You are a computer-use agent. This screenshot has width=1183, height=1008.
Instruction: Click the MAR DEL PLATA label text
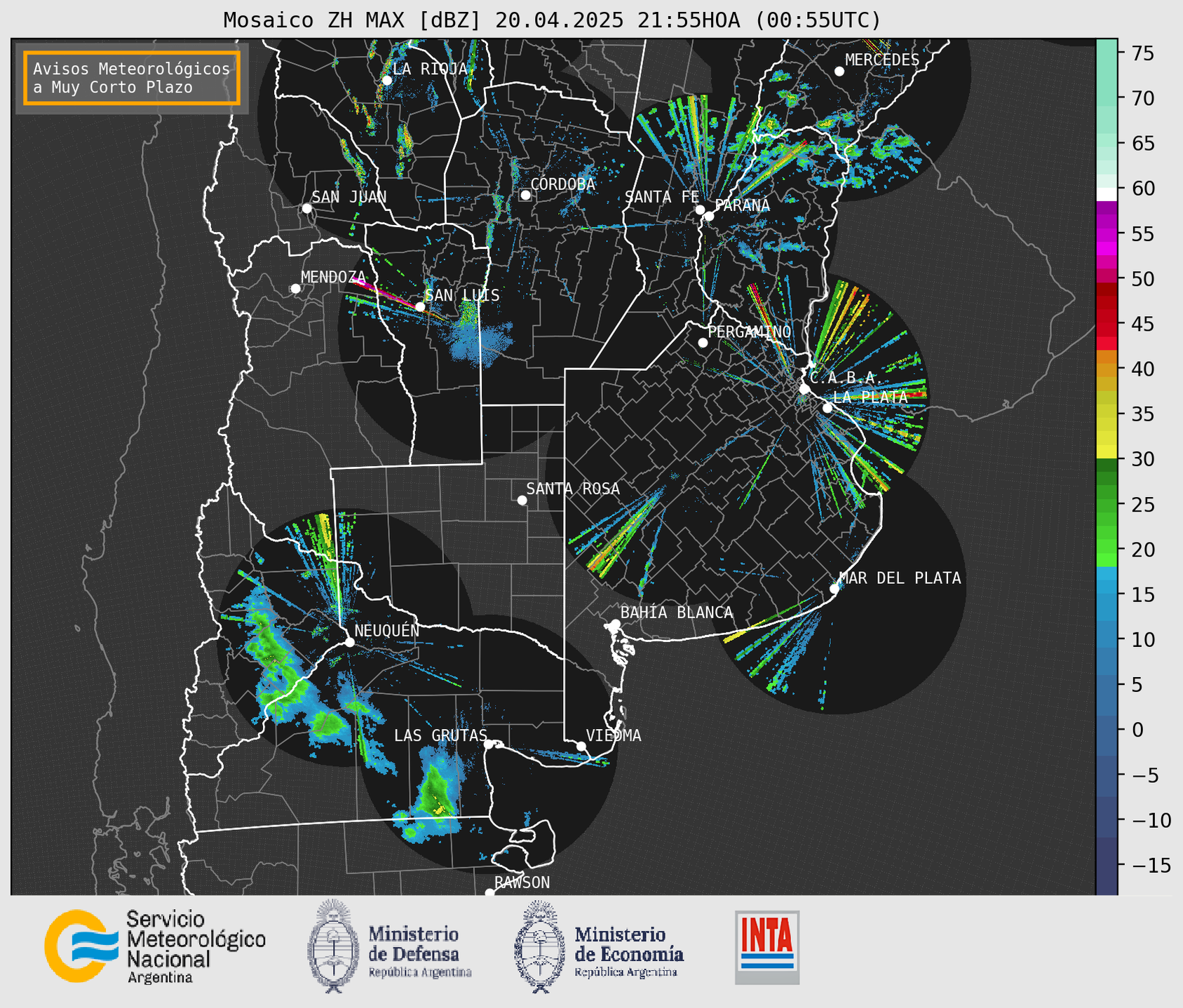click(900, 578)
